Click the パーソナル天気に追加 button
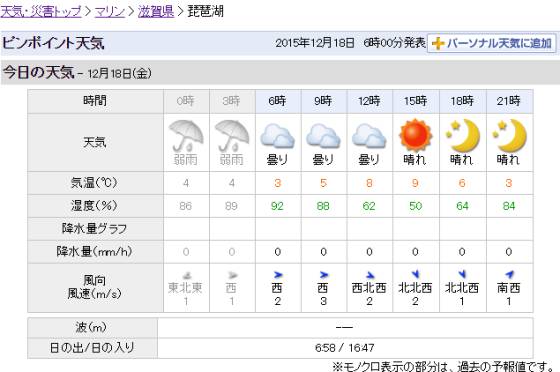Viewport: 560px width, 372px height. click(491, 43)
